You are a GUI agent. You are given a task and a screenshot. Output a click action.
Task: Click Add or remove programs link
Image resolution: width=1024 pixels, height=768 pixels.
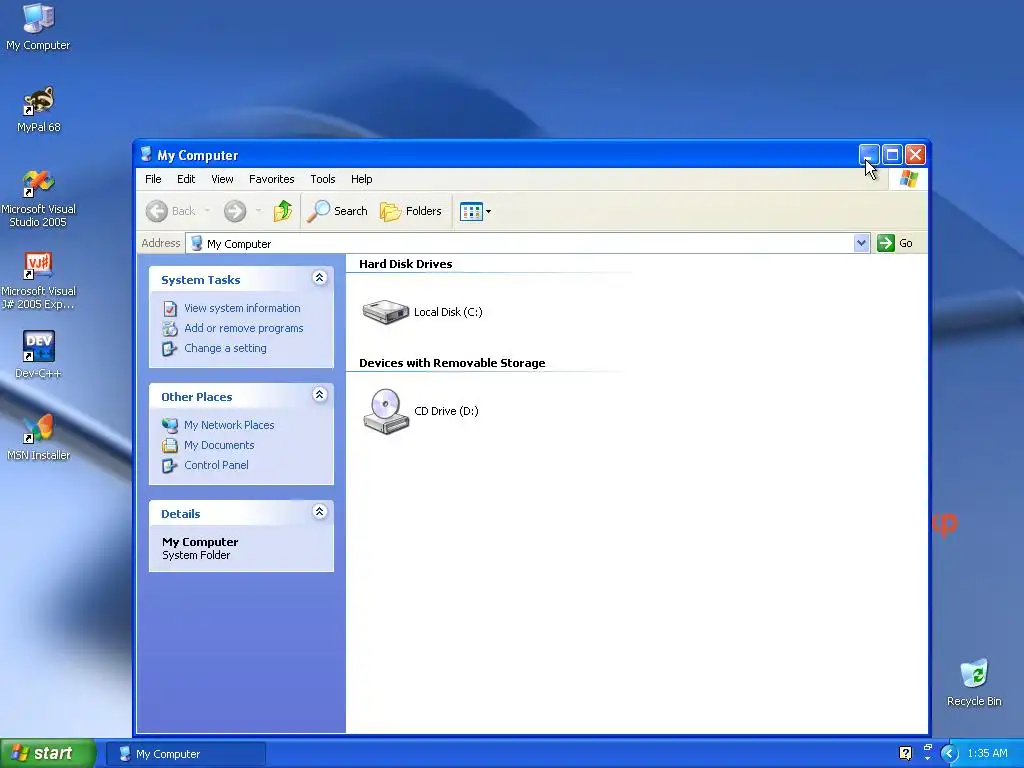244,328
